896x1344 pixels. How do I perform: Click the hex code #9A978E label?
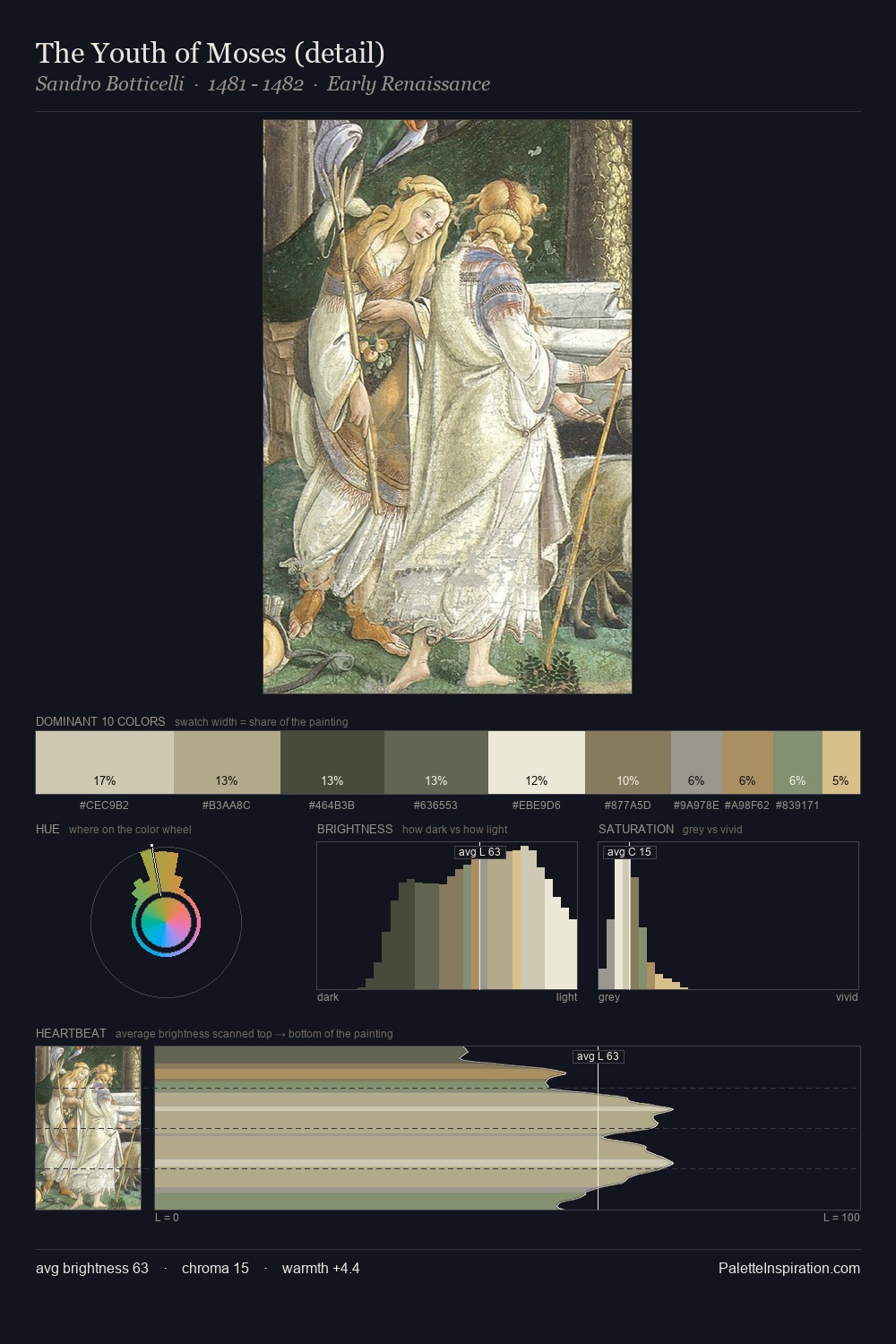(696, 805)
